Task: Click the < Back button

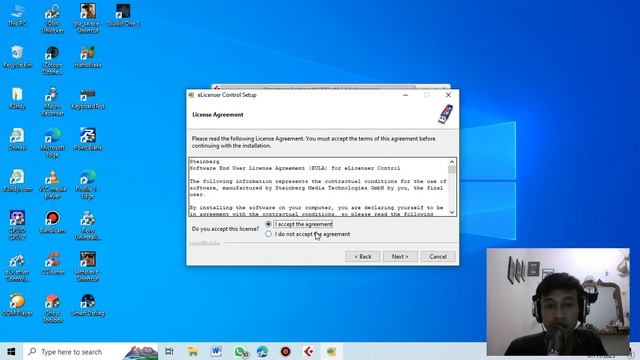Action: 362,256
